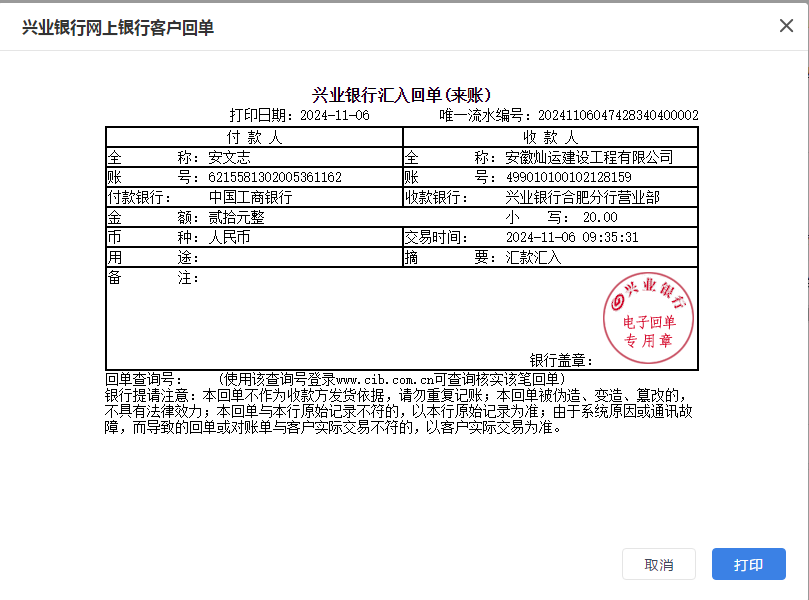809x600 pixels.
Task: Click the numeric amount 20.00
Action: [x=600, y=217]
